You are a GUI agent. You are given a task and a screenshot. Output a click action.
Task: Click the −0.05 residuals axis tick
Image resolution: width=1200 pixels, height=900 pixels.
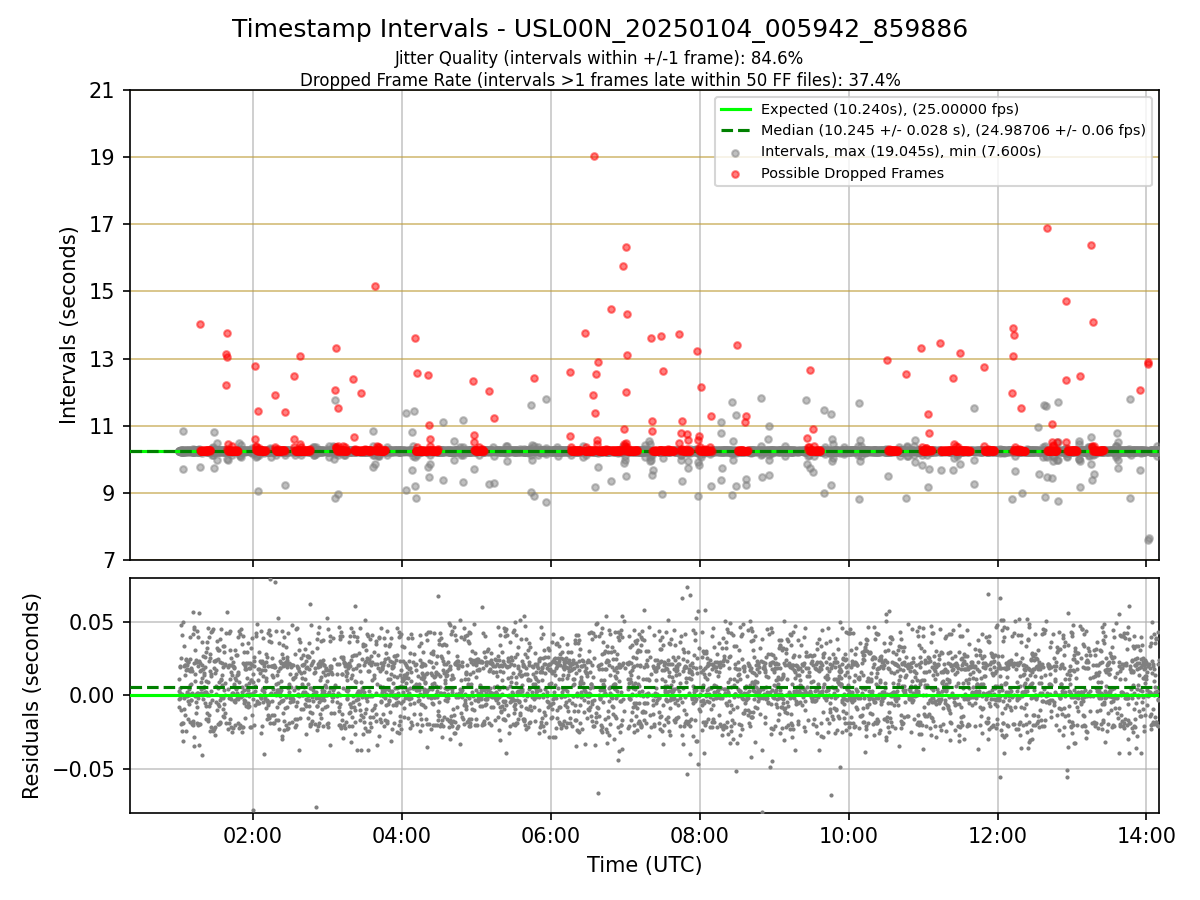(86, 769)
